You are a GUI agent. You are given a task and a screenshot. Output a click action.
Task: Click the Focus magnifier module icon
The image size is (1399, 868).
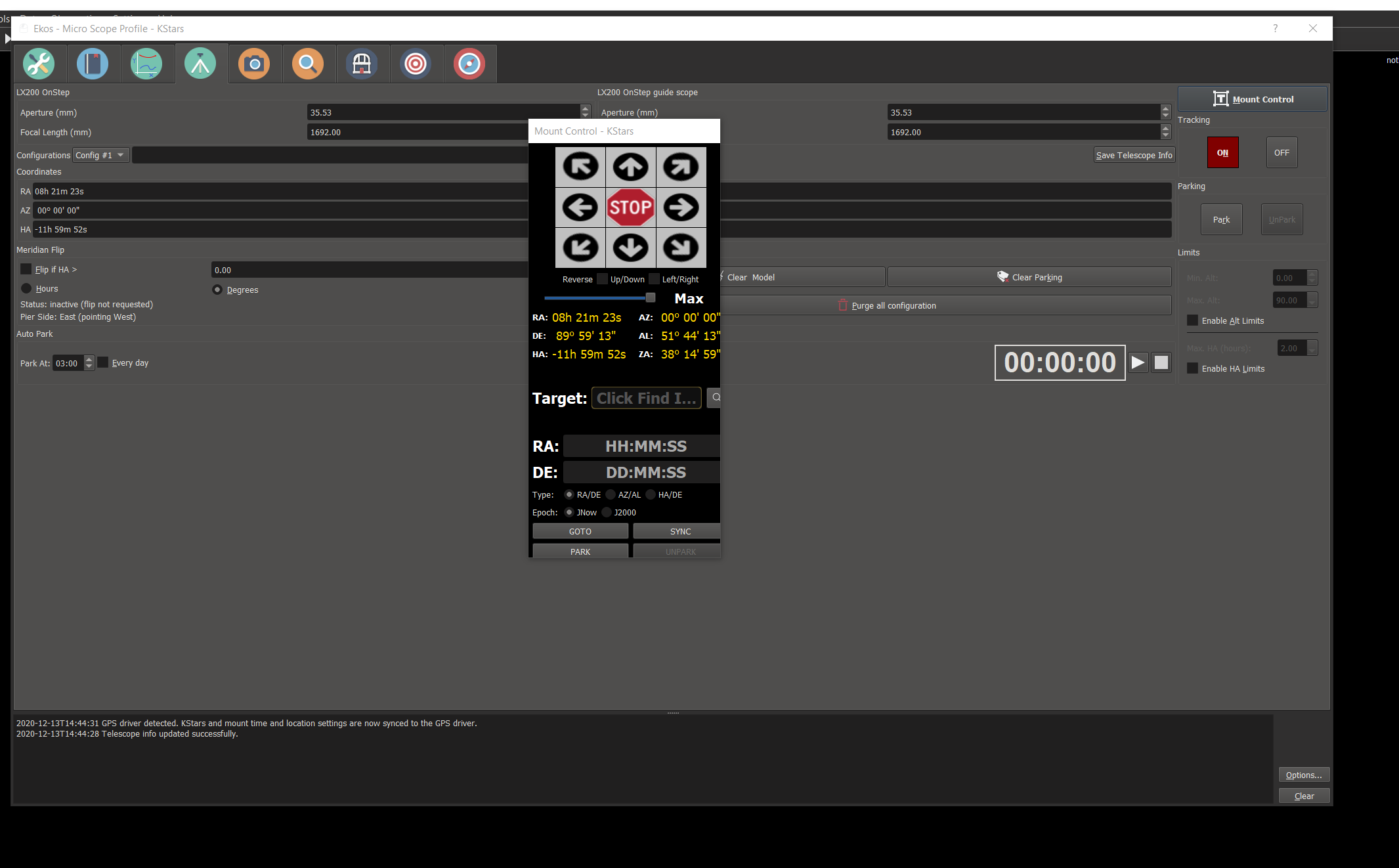tap(308, 64)
